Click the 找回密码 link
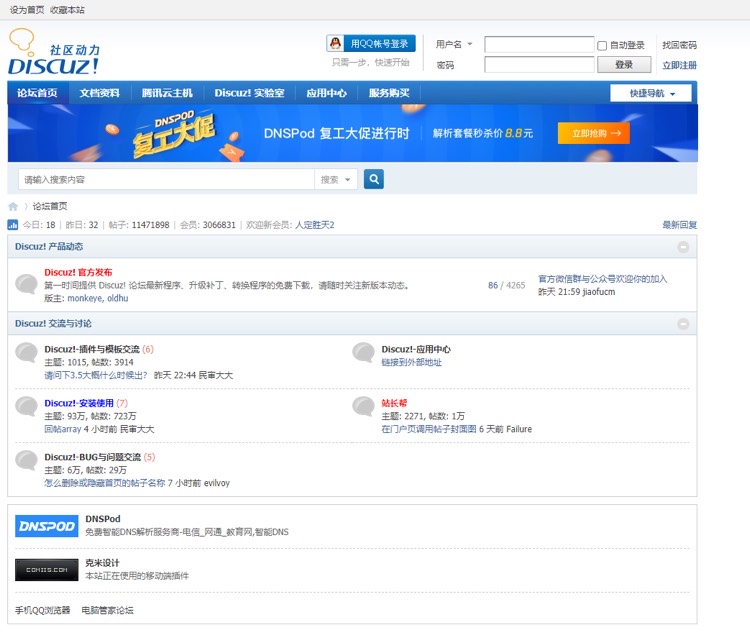The width and height of the screenshot is (750, 633). coord(679,45)
